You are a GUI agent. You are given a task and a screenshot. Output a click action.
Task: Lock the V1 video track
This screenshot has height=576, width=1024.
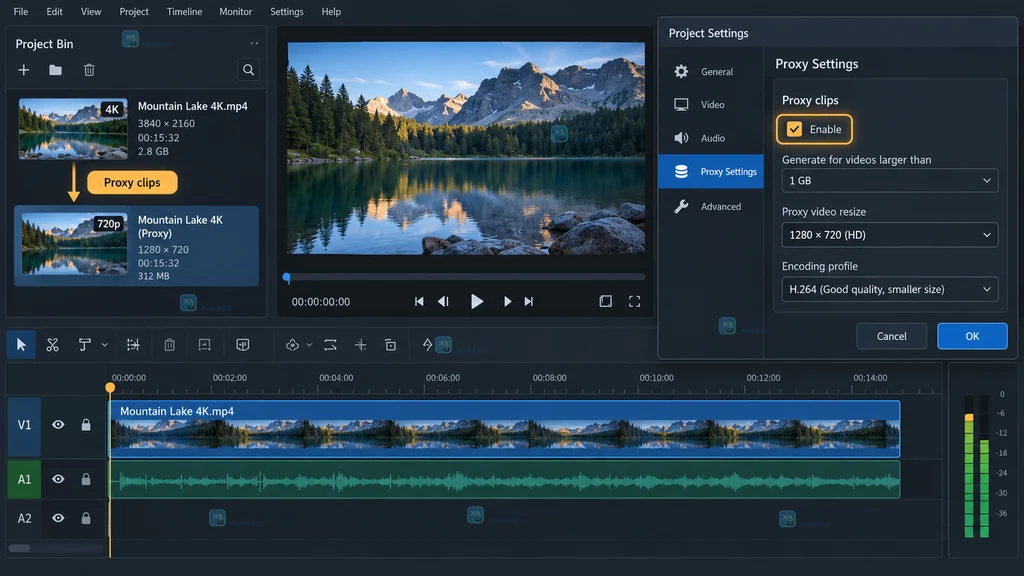[86, 424]
